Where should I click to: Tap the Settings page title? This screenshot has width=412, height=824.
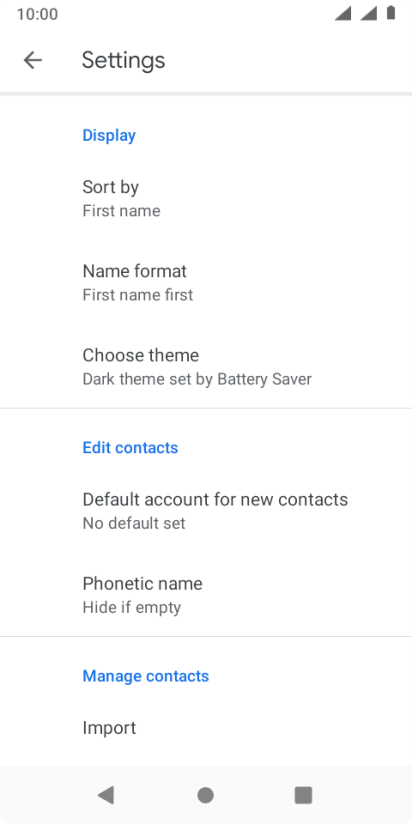coord(123,60)
